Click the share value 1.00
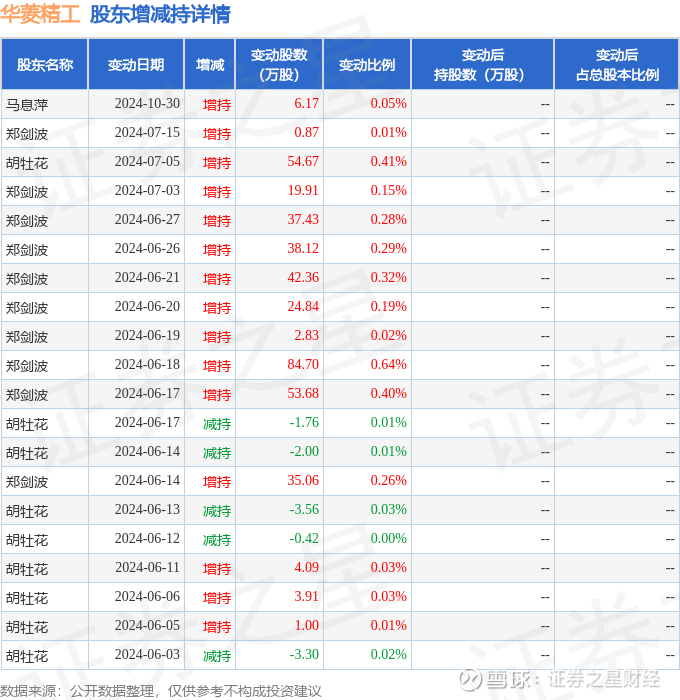The height and width of the screenshot is (700, 680). pos(306,626)
